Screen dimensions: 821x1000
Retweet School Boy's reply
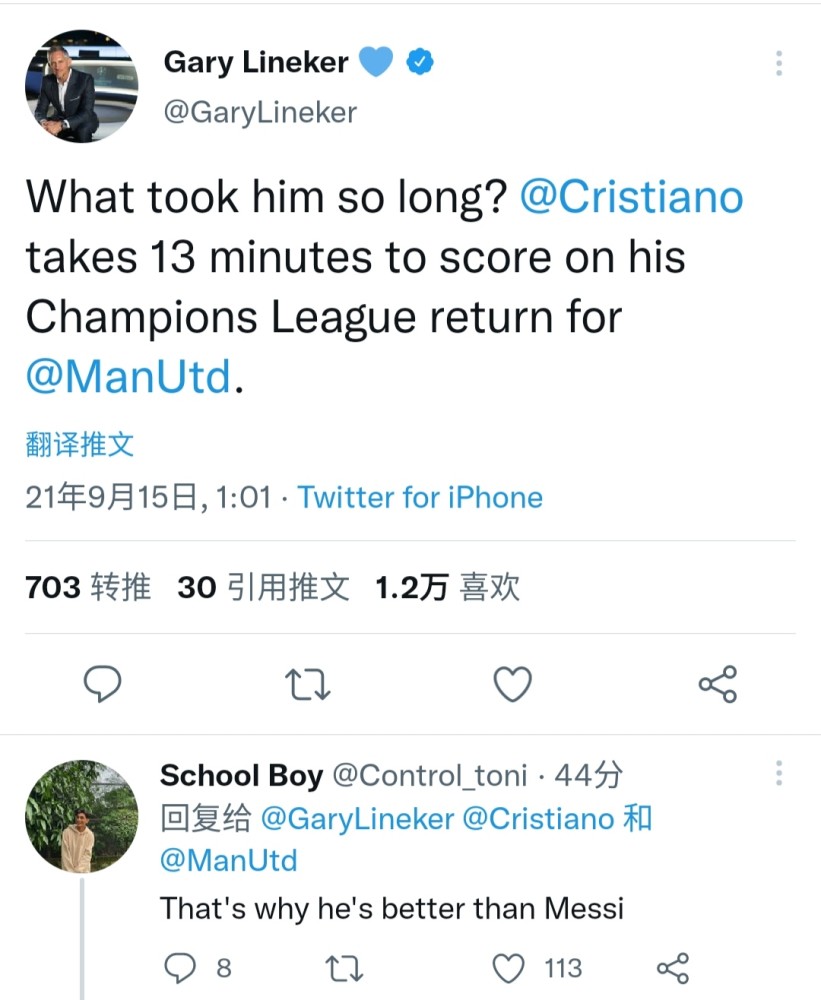[x=344, y=968]
